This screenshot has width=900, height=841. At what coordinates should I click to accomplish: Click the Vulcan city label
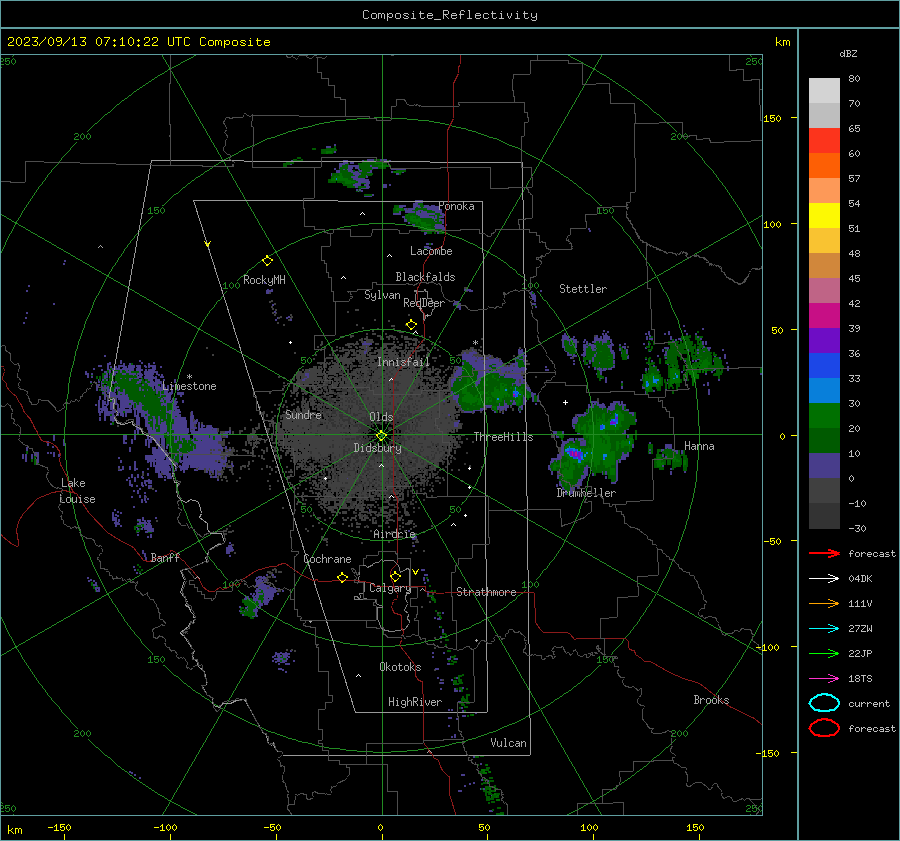[508, 743]
